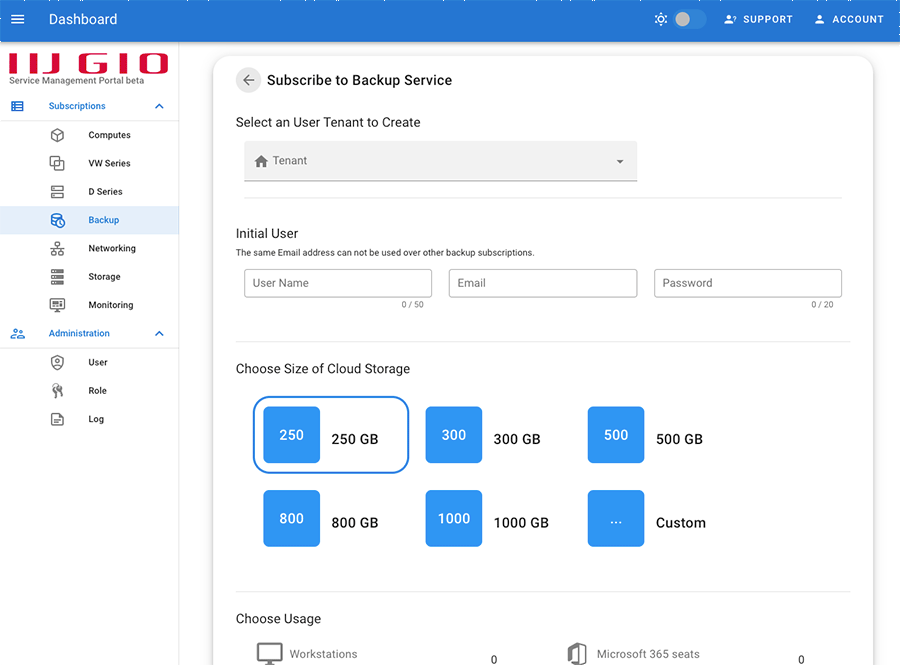The width and height of the screenshot is (900, 665).
Task: Select the 1000 GB storage option
Action: tap(454, 519)
